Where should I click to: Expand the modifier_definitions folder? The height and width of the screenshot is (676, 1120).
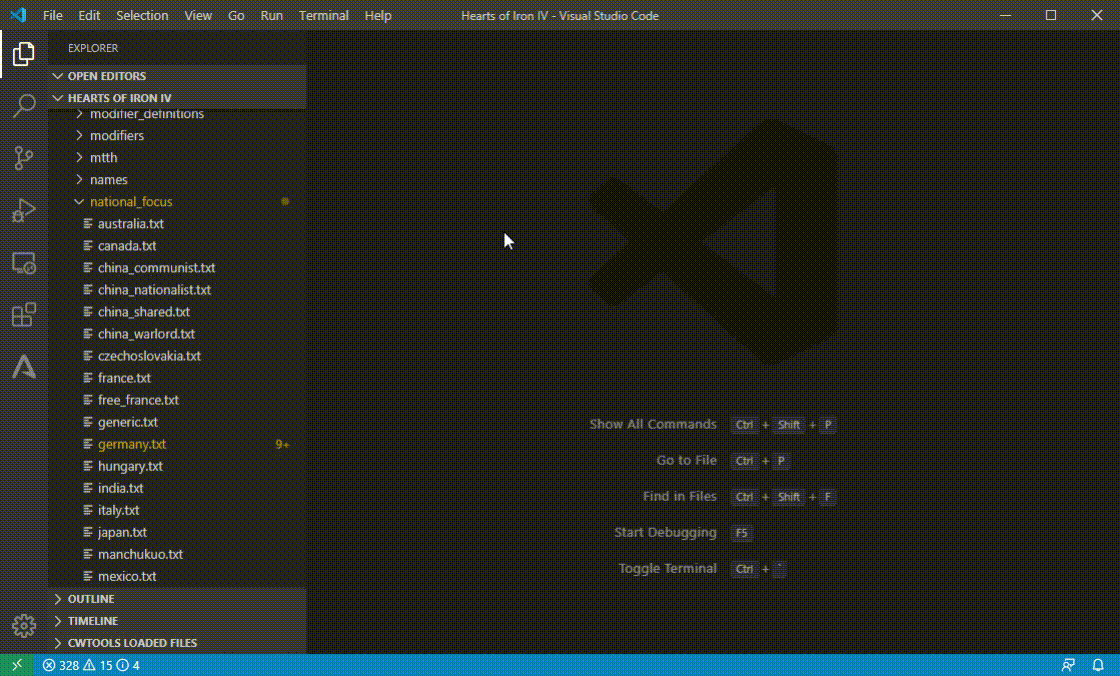pos(177,116)
